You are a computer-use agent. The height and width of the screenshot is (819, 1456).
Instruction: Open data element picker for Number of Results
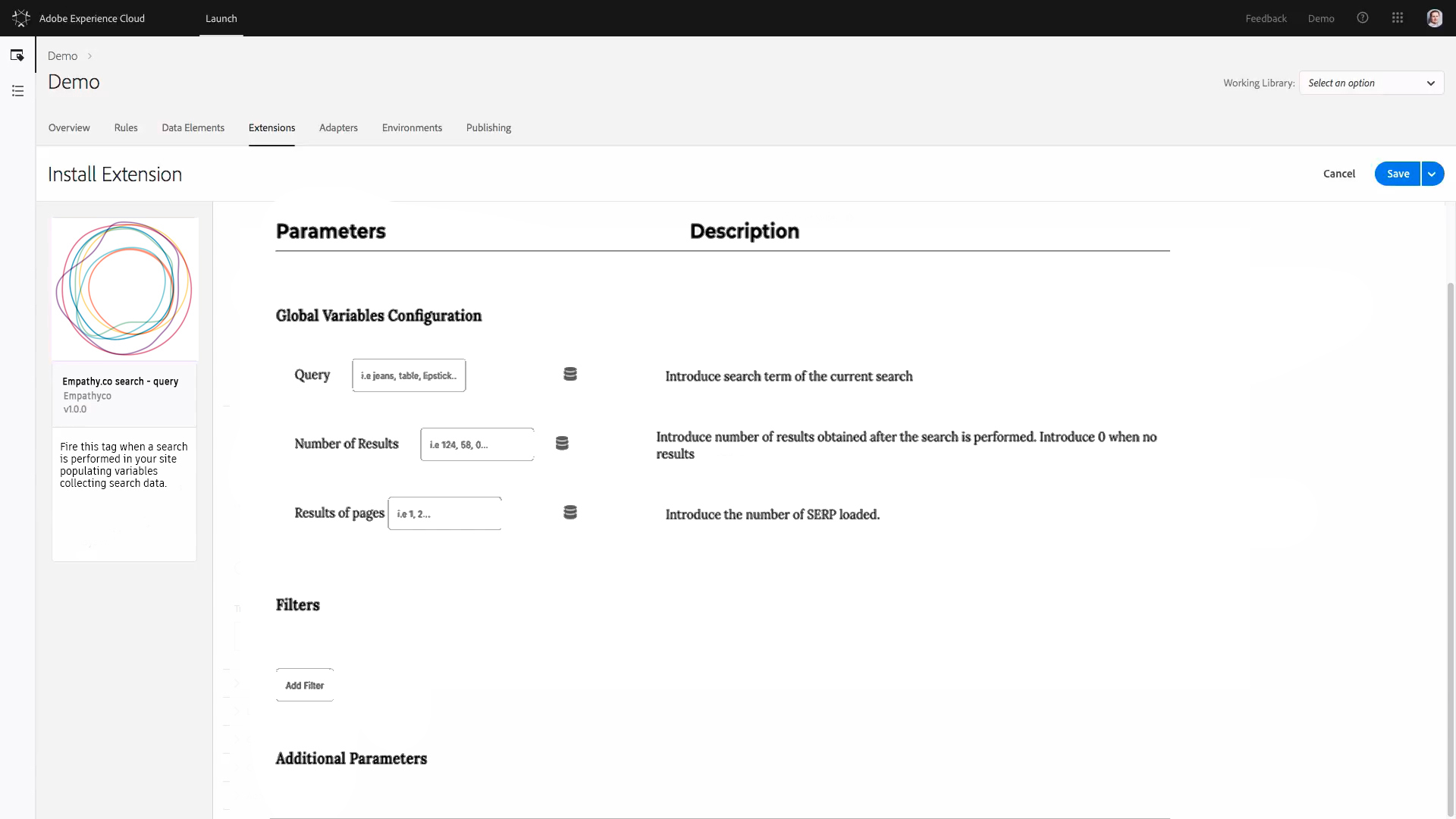click(x=562, y=443)
